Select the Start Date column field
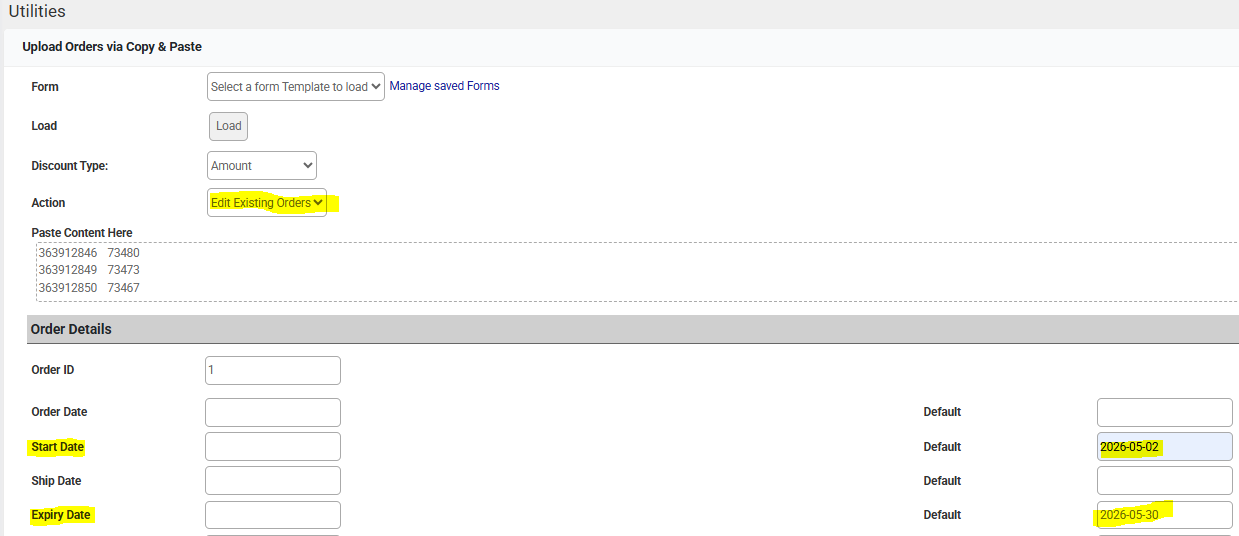Image resolution: width=1239 pixels, height=536 pixels. (x=272, y=447)
